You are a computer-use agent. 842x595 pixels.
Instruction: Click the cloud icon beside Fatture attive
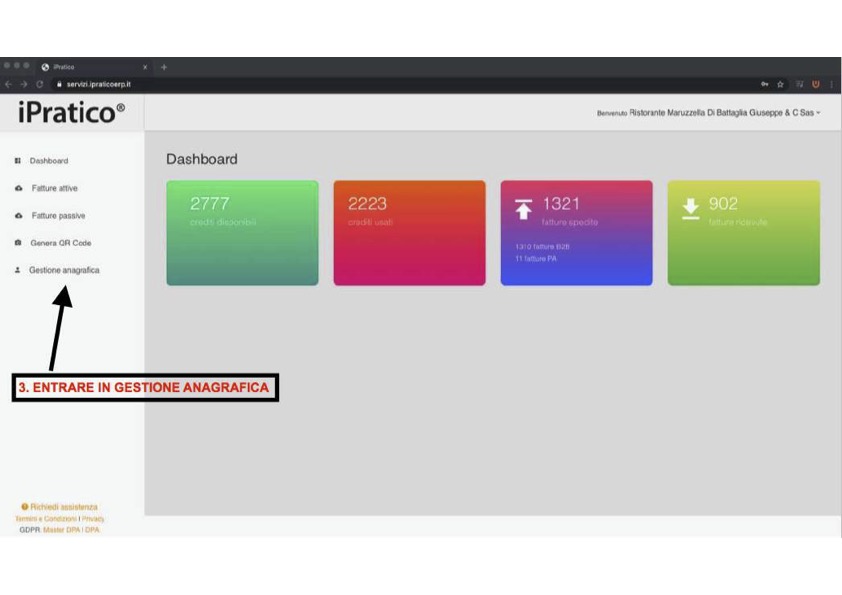click(18, 188)
